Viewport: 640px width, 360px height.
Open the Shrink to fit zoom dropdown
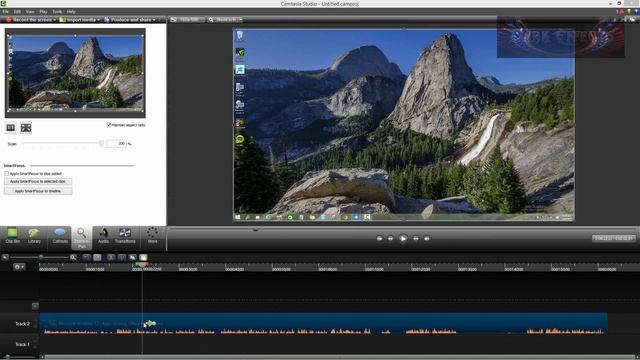[x=225, y=20]
